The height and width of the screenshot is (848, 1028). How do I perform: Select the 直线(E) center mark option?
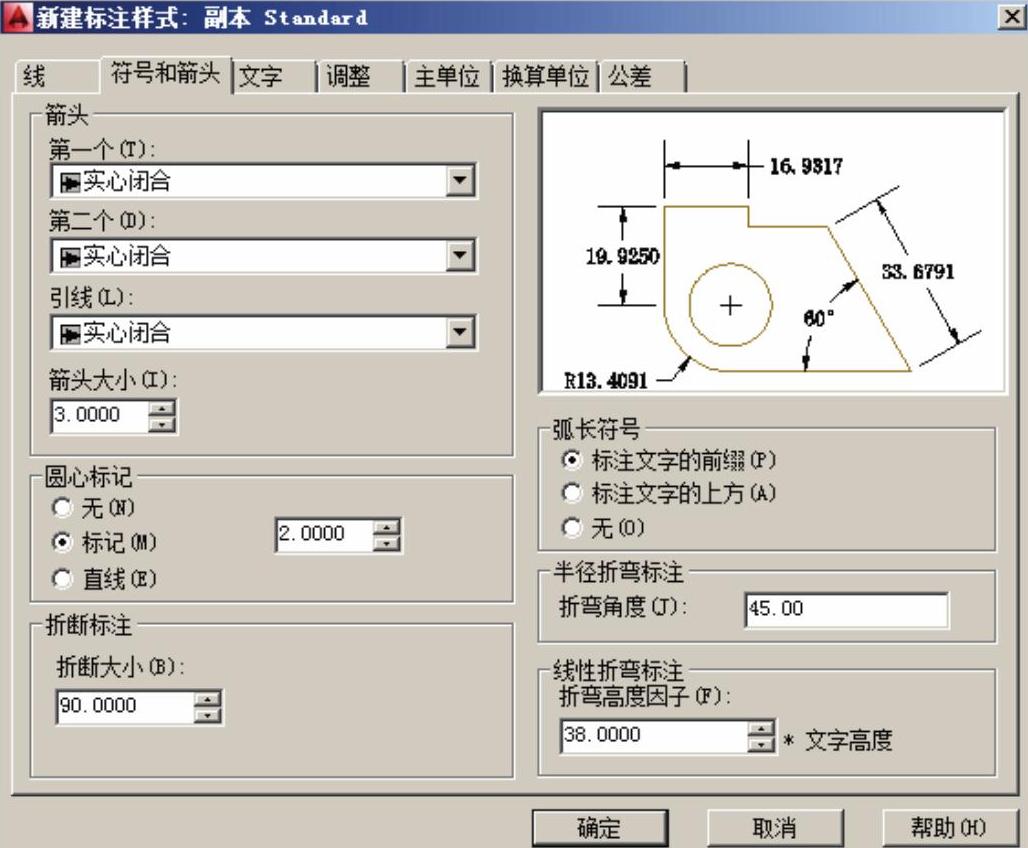pyautogui.click(x=62, y=578)
